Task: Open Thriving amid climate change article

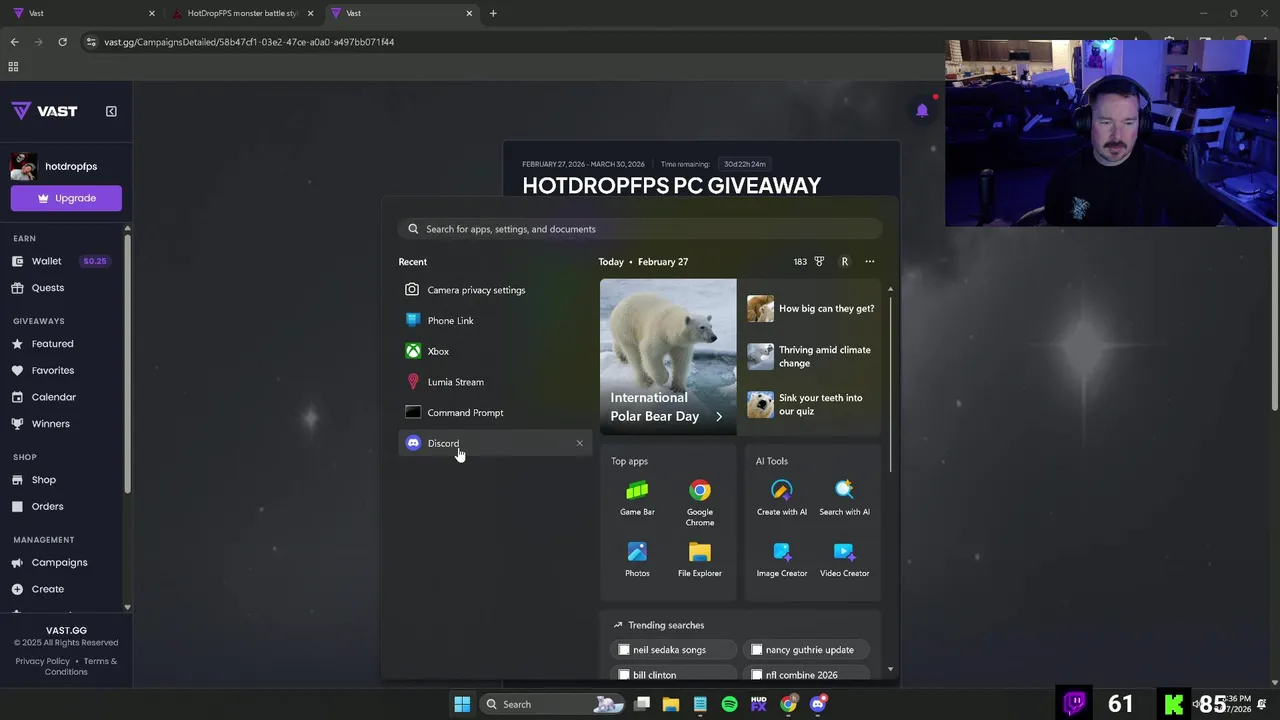Action: tap(811, 356)
